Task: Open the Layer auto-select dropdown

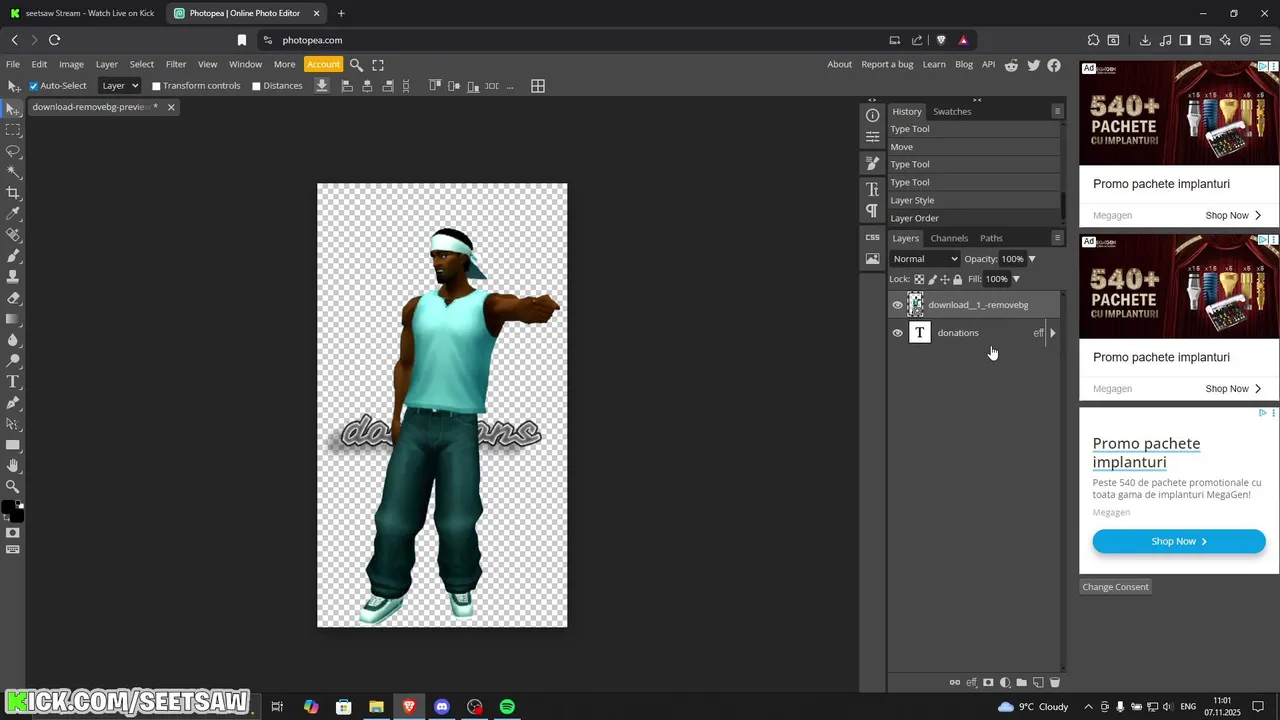Action: click(x=119, y=86)
